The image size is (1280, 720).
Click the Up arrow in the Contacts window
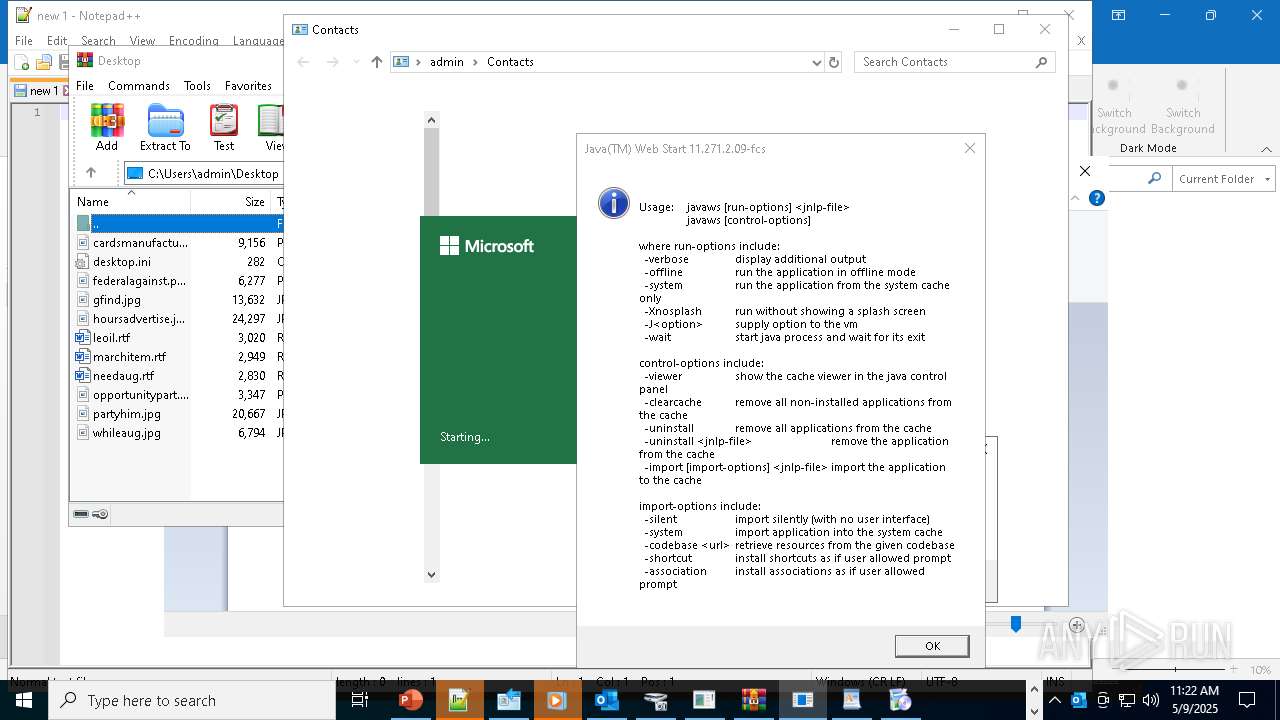[x=376, y=62]
